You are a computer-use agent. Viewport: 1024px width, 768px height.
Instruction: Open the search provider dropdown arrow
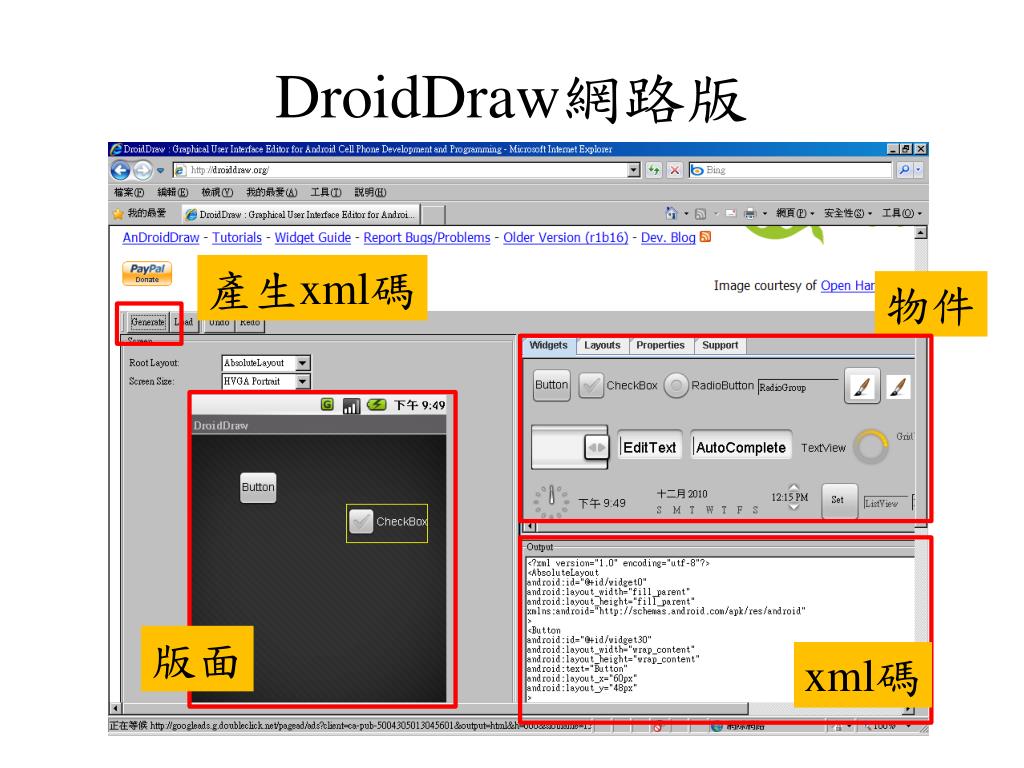(x=918, y=170)
